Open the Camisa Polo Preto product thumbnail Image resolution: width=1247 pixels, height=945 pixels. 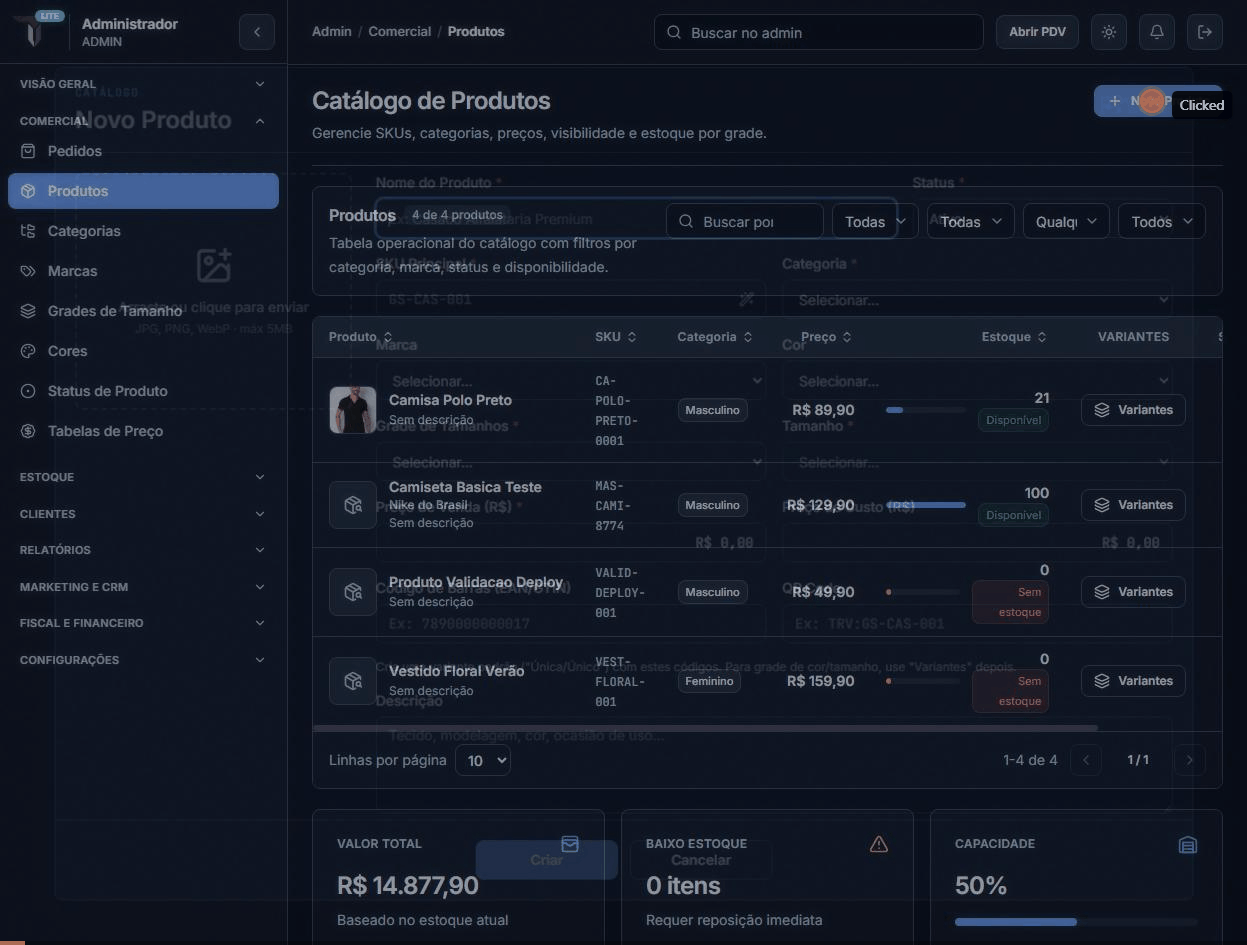click(353, 410)
